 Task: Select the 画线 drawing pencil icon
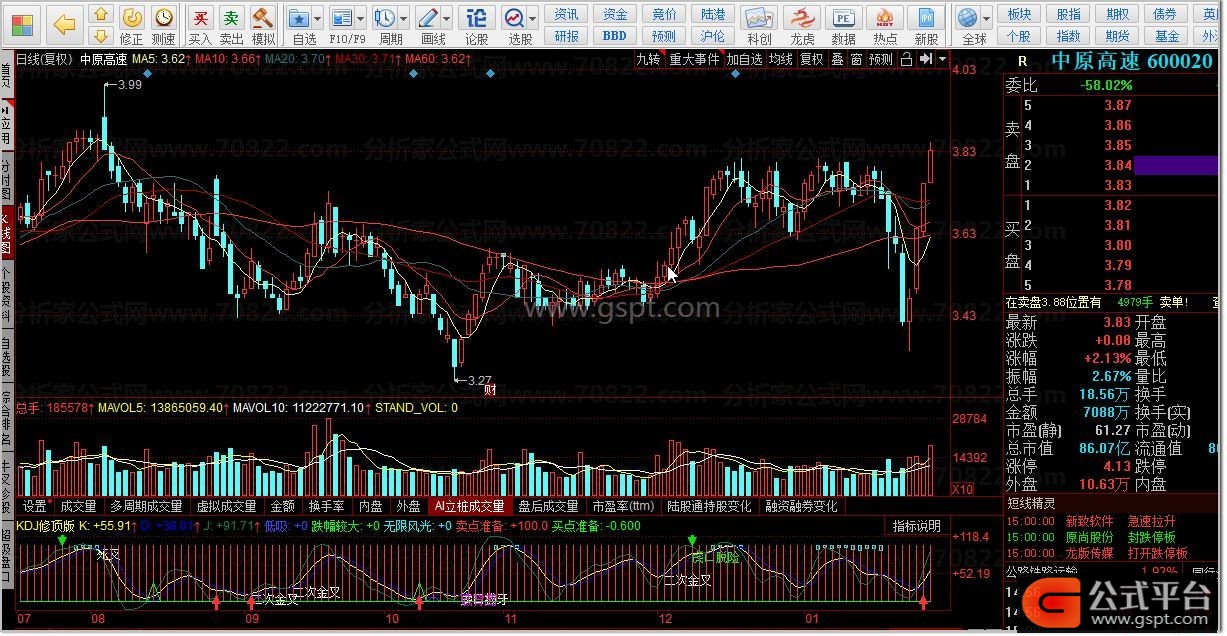pyautogui.click(x=428, y=17)
